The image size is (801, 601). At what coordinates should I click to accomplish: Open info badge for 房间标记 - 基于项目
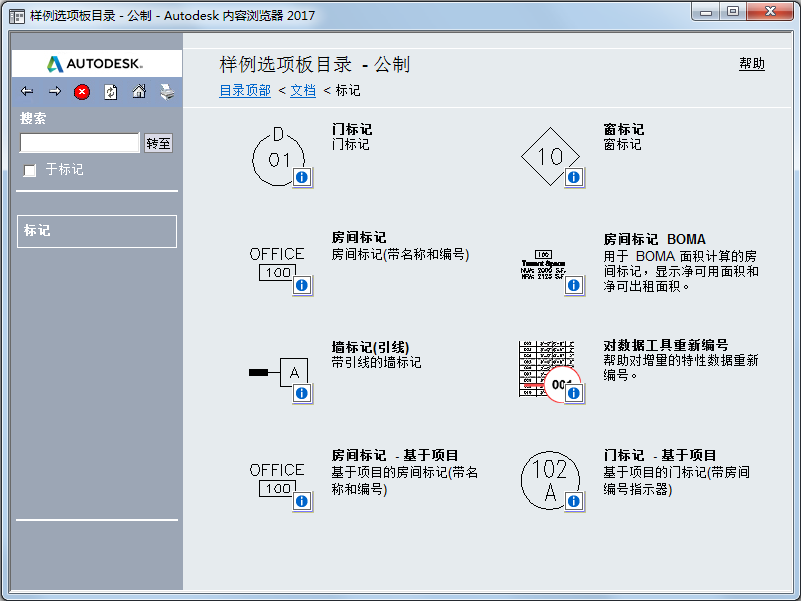[x=302, y=501]
